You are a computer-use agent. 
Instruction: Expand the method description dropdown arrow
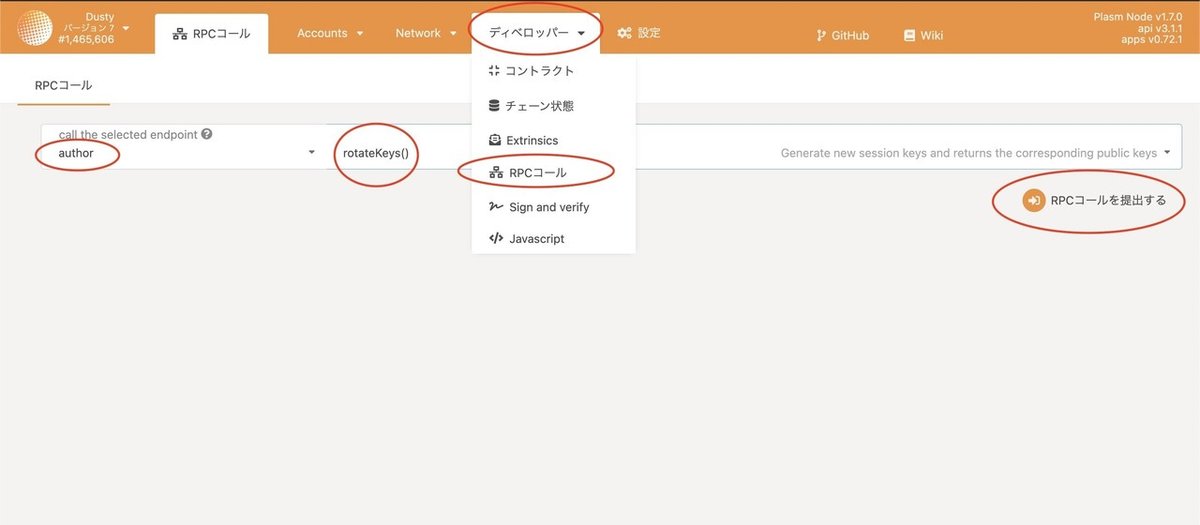coord(1167,153)
